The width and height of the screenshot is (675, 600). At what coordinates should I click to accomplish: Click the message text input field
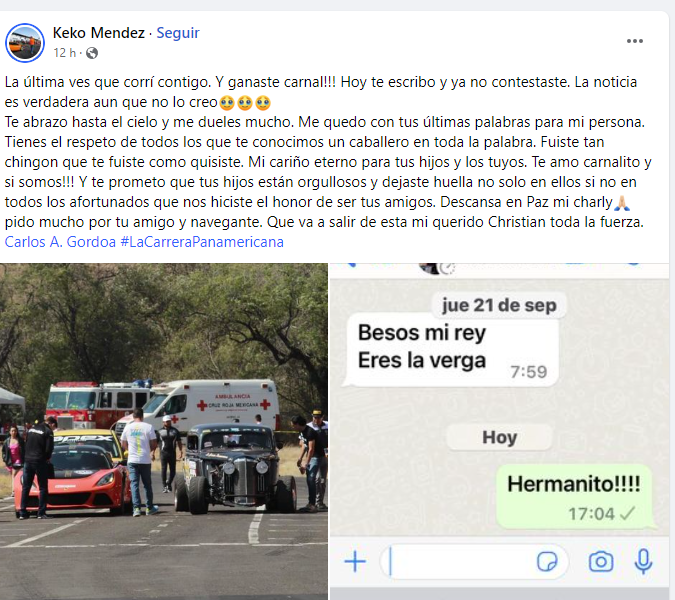pyautogui.click(x=474, y=562)
